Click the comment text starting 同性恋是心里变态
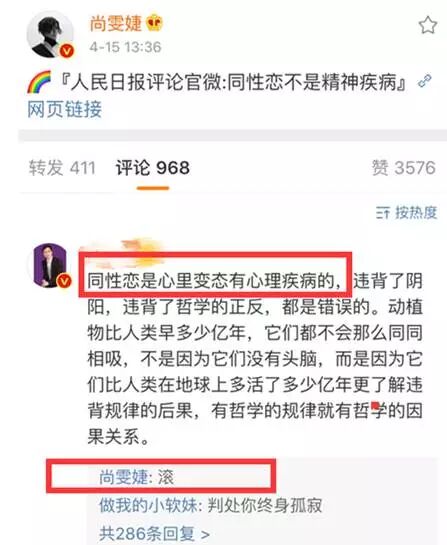This screenshot has width=447, height=545. 255,358
